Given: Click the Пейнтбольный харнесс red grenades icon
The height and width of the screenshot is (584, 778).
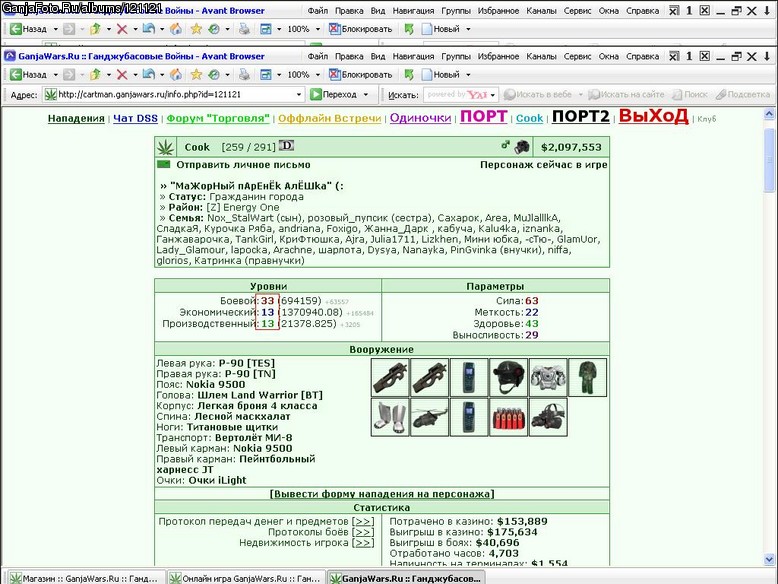Looking at the screenshot, I should tap(509, 417).
